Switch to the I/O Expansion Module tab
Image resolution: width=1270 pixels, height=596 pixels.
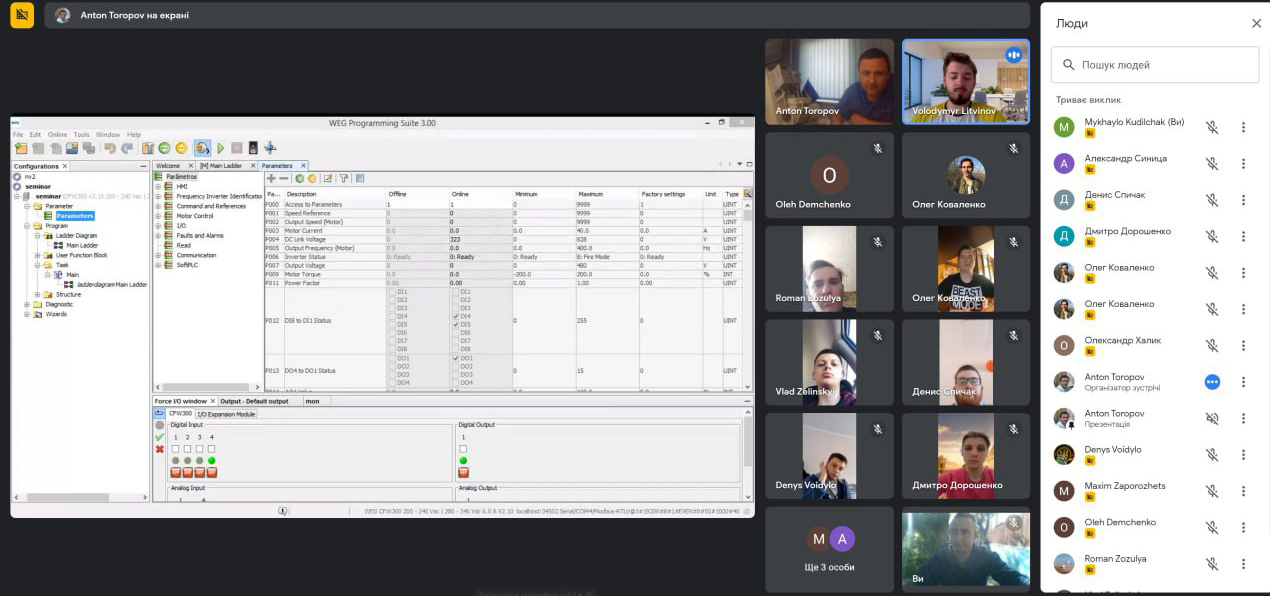tap(226, 413)
